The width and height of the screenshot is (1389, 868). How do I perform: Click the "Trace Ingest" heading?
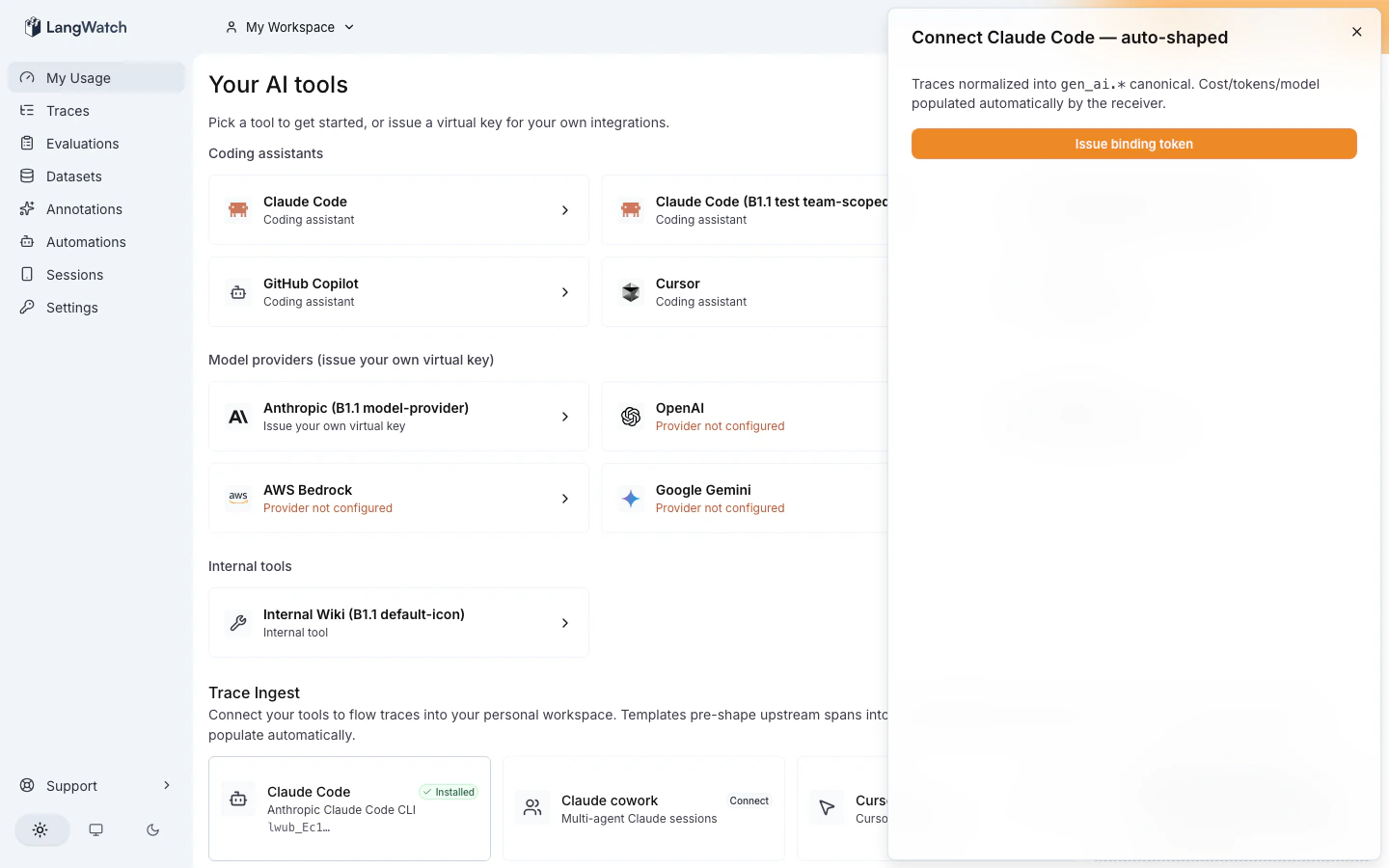point(255,692)
